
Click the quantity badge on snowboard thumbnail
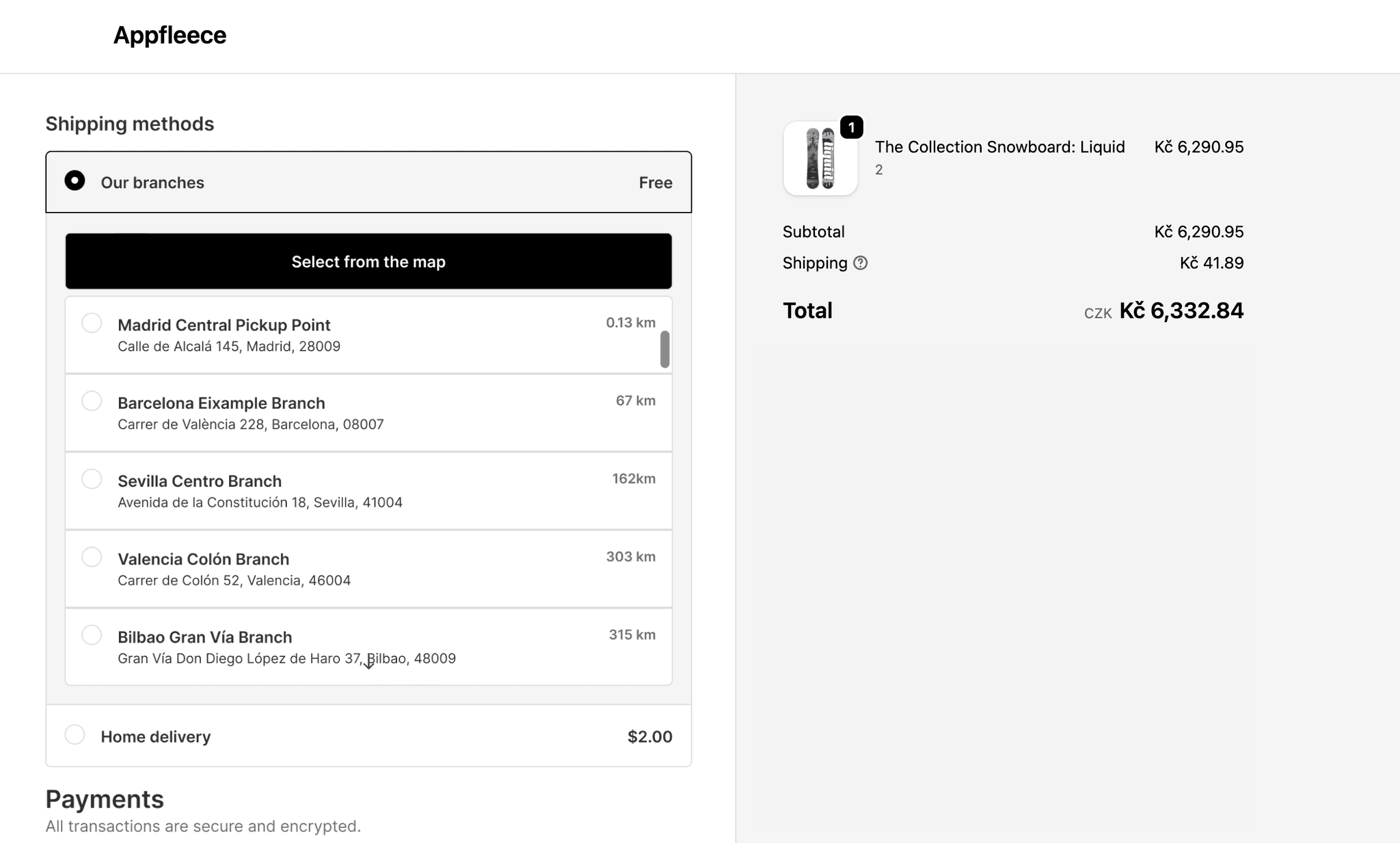tap(851, 127)
